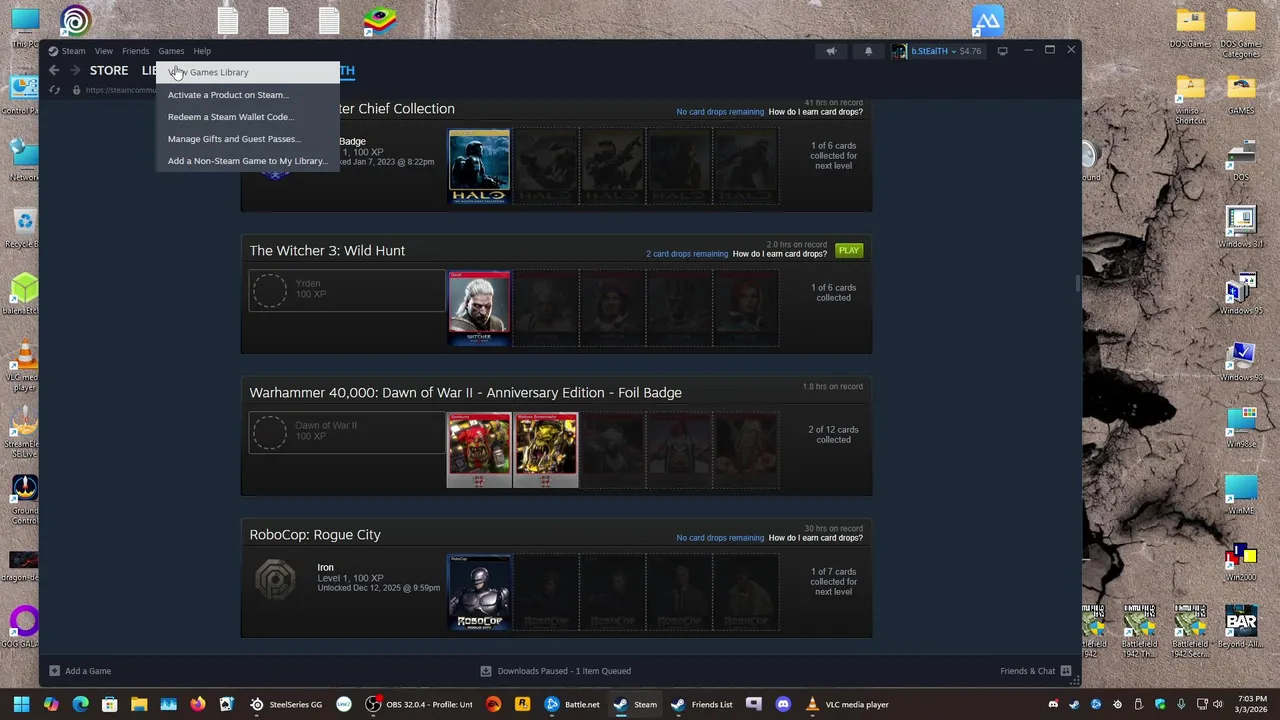1280x720 pixels.
Task: Open Firefox in taskbar
Action: (x=198, y=704)
